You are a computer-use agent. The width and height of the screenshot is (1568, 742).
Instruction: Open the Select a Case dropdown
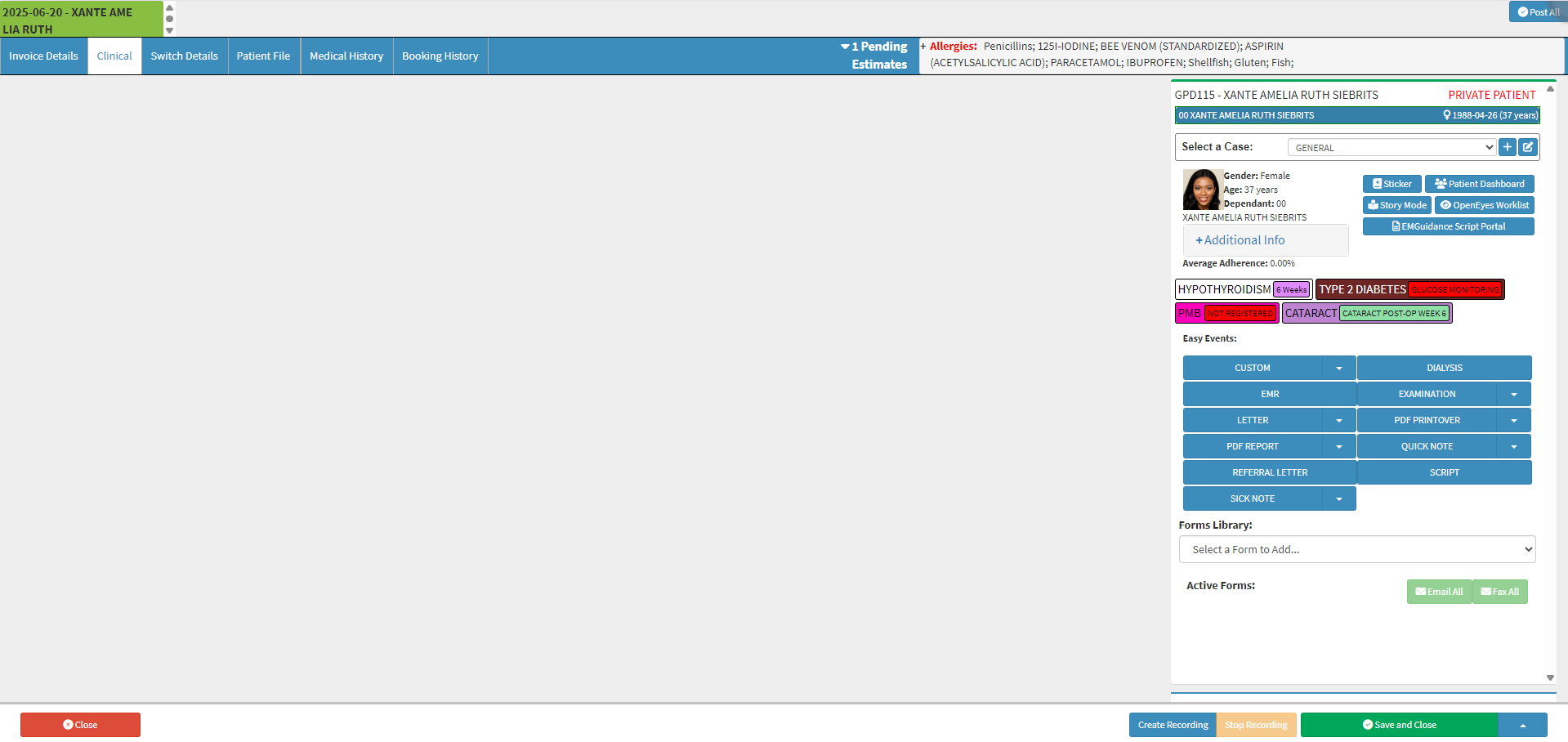1392,147
